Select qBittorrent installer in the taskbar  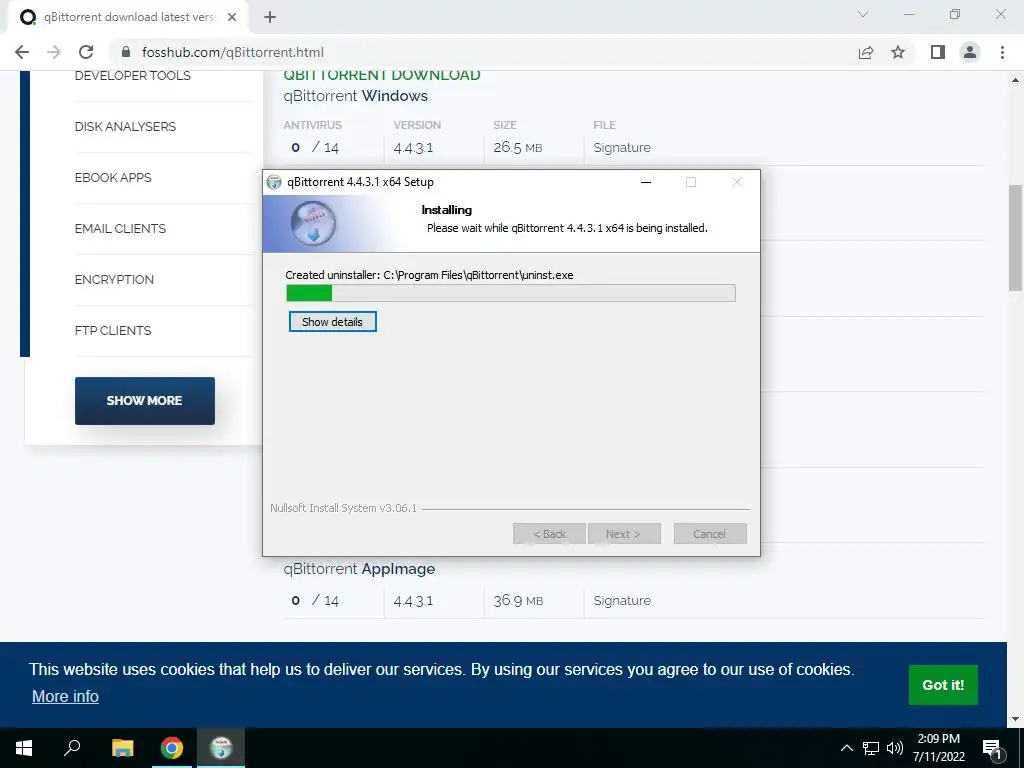tap(221, 748)
